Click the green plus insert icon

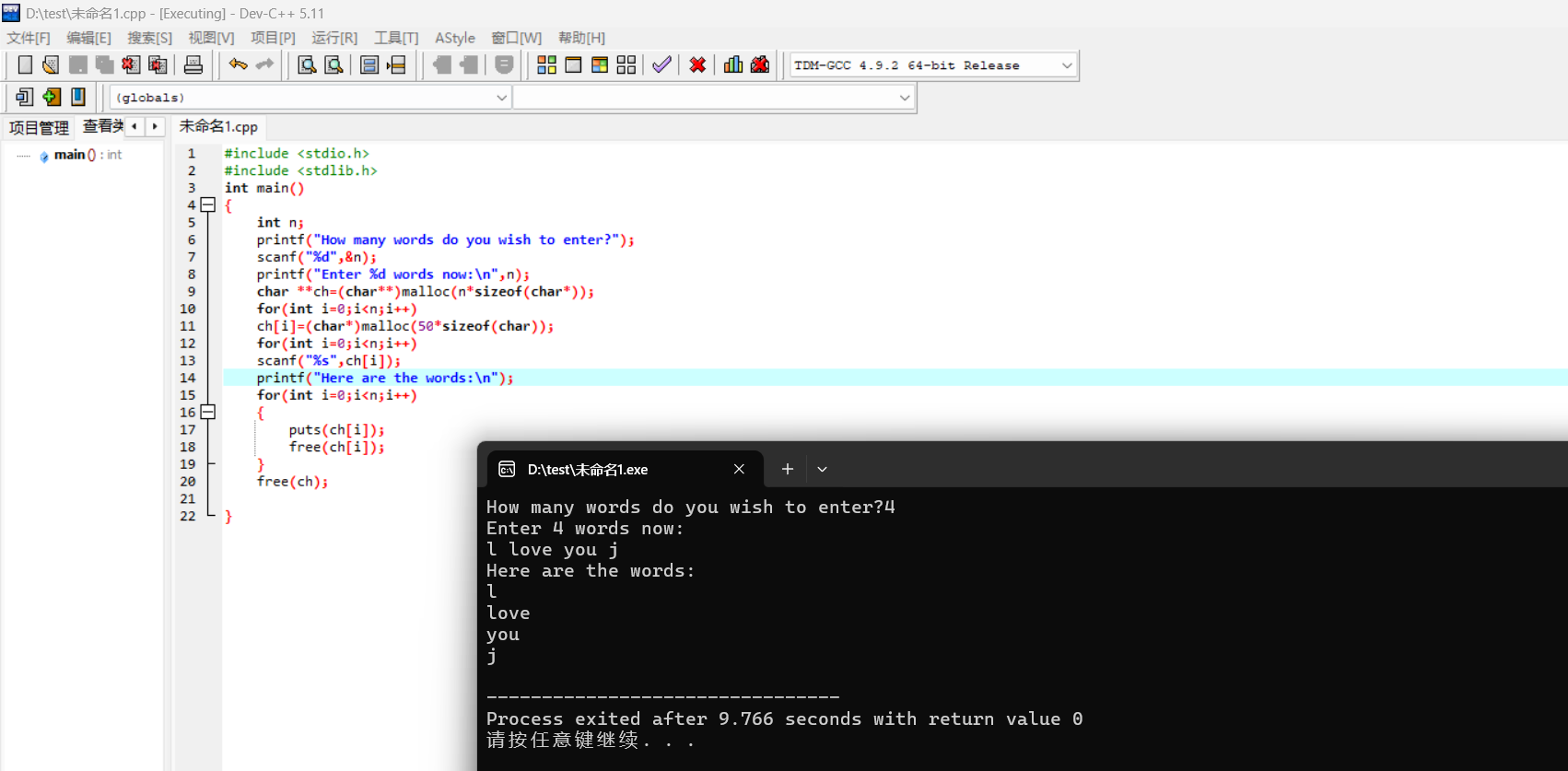point(52,97)
